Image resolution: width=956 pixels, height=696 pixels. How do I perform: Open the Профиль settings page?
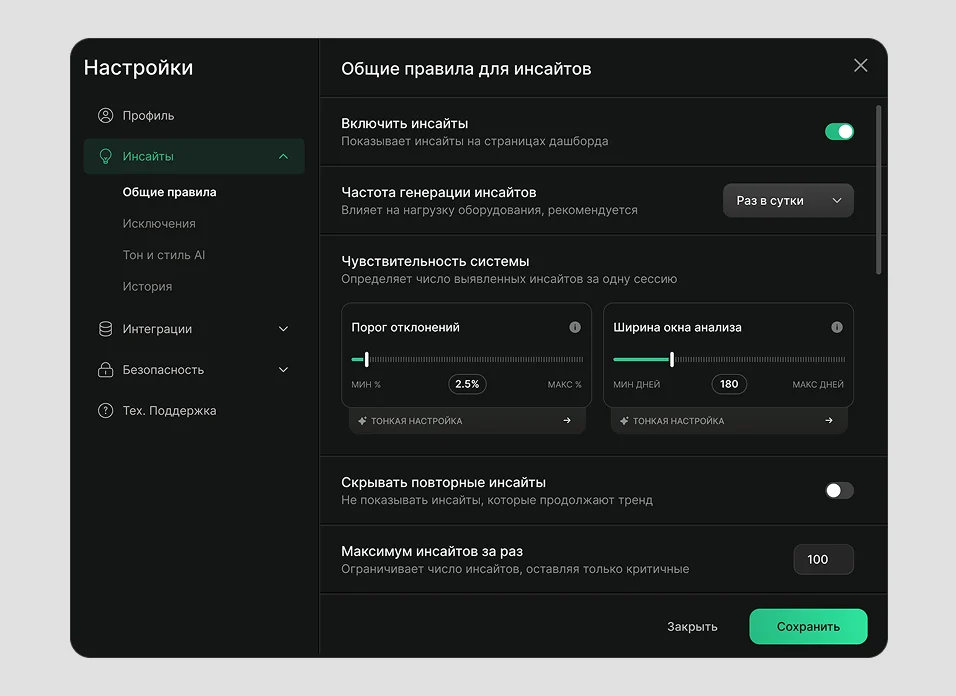click(194, 115)
